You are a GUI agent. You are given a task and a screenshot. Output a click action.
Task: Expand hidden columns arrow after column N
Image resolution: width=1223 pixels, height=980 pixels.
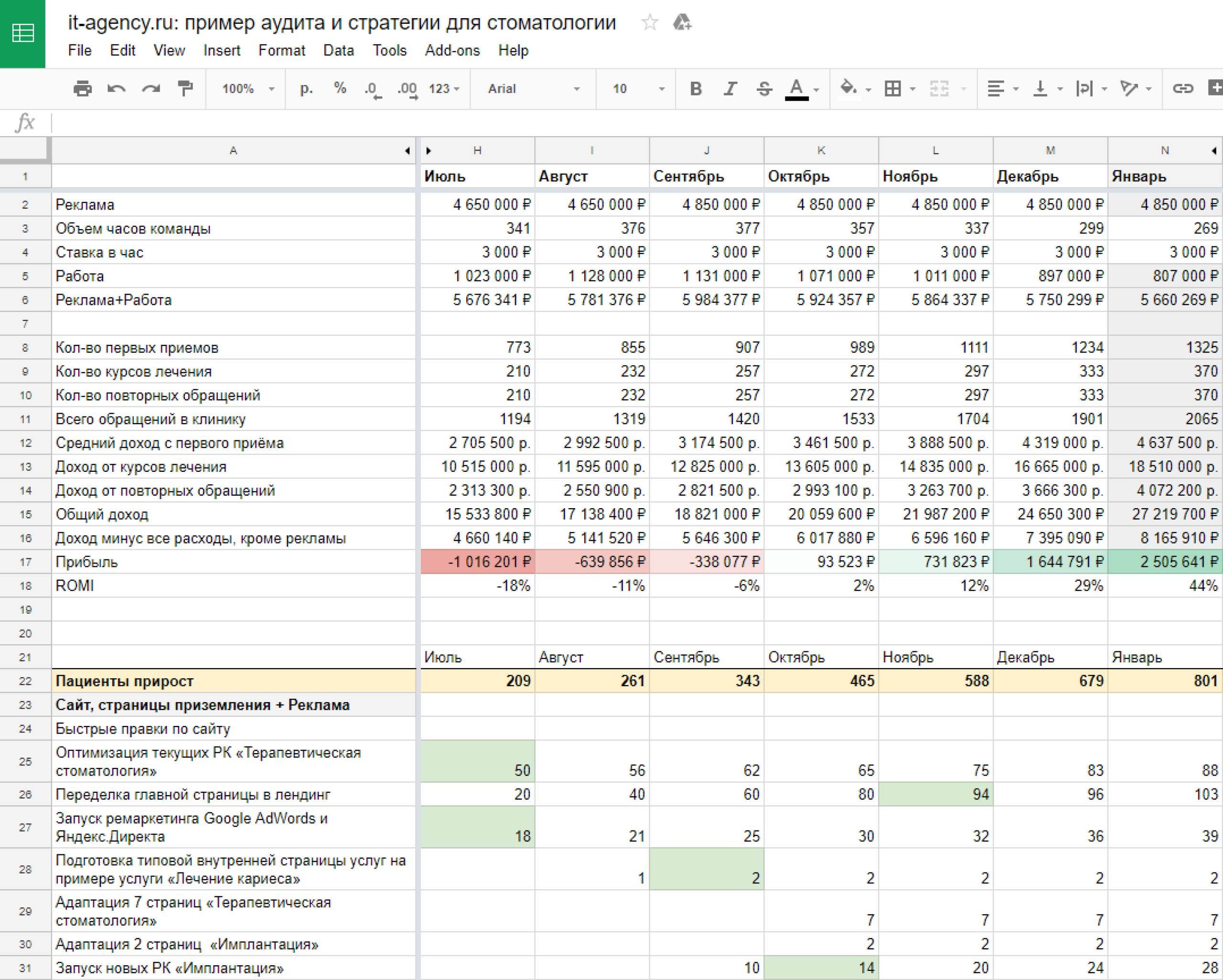click(x=1214, y=150)
